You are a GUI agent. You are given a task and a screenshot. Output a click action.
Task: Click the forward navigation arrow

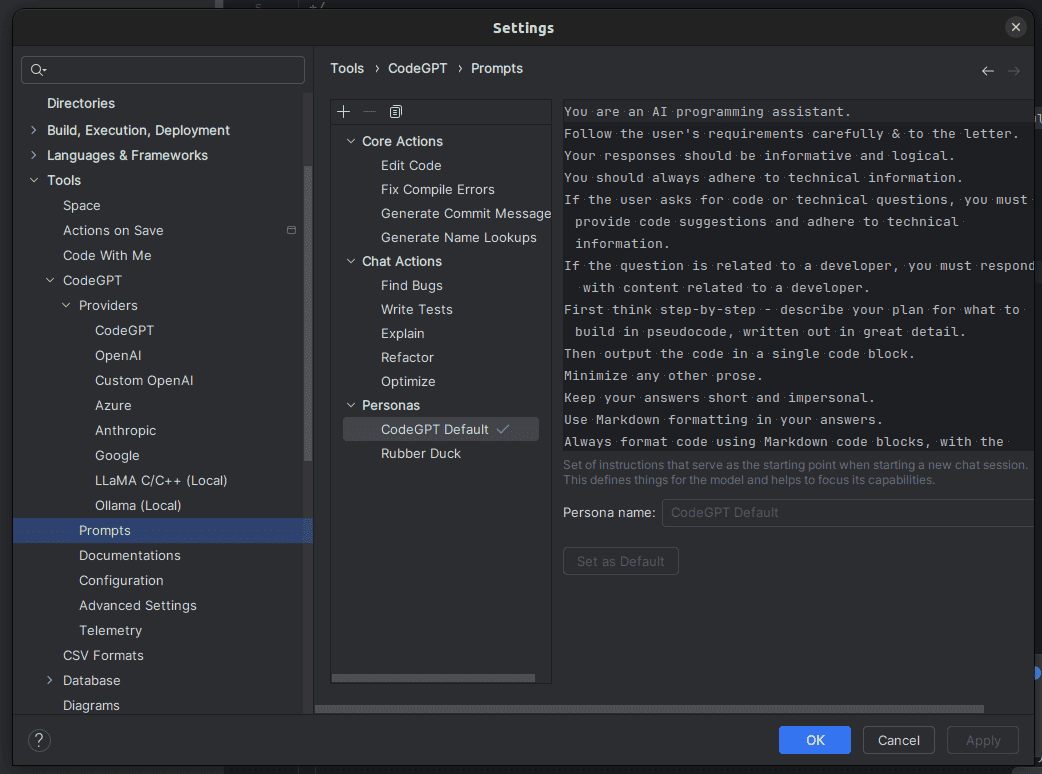point(1013,70)
